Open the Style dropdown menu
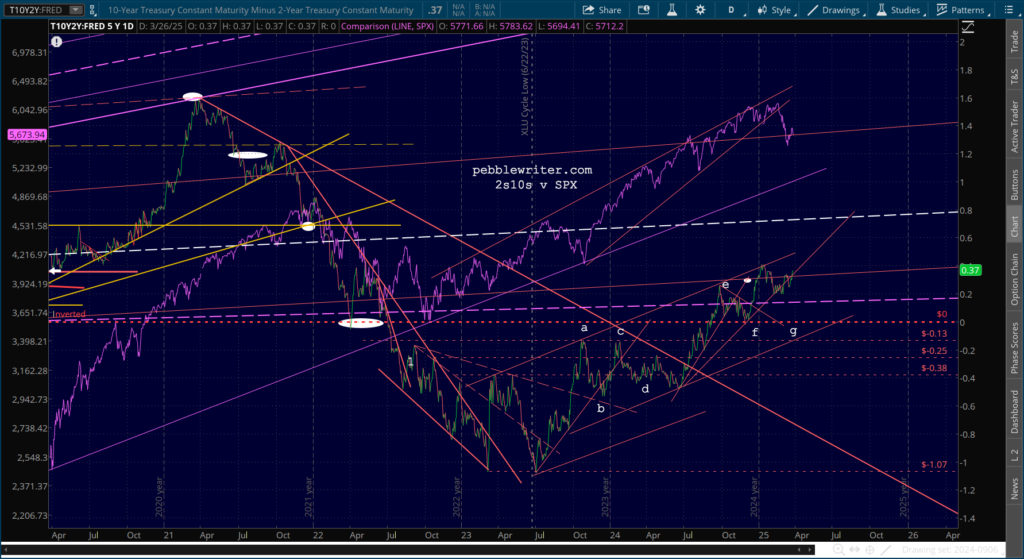This screenshot has width=1024, height=559. 775,10
